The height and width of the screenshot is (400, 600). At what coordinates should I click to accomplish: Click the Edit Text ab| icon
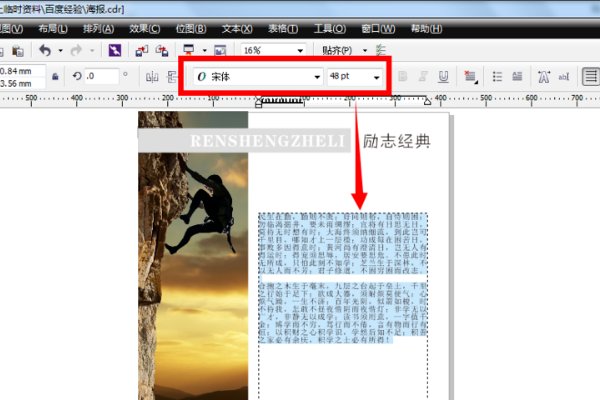tap(564, 77)
